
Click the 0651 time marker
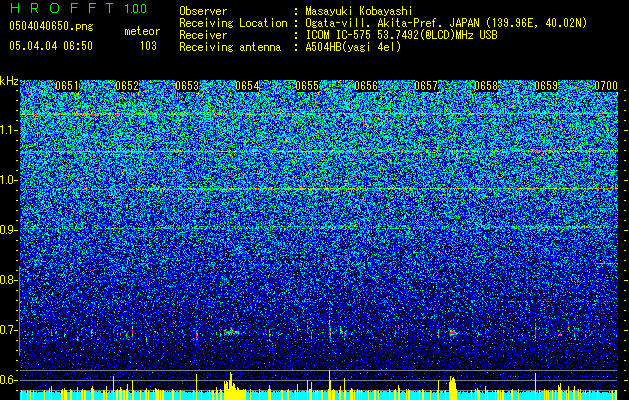[67, 86]
